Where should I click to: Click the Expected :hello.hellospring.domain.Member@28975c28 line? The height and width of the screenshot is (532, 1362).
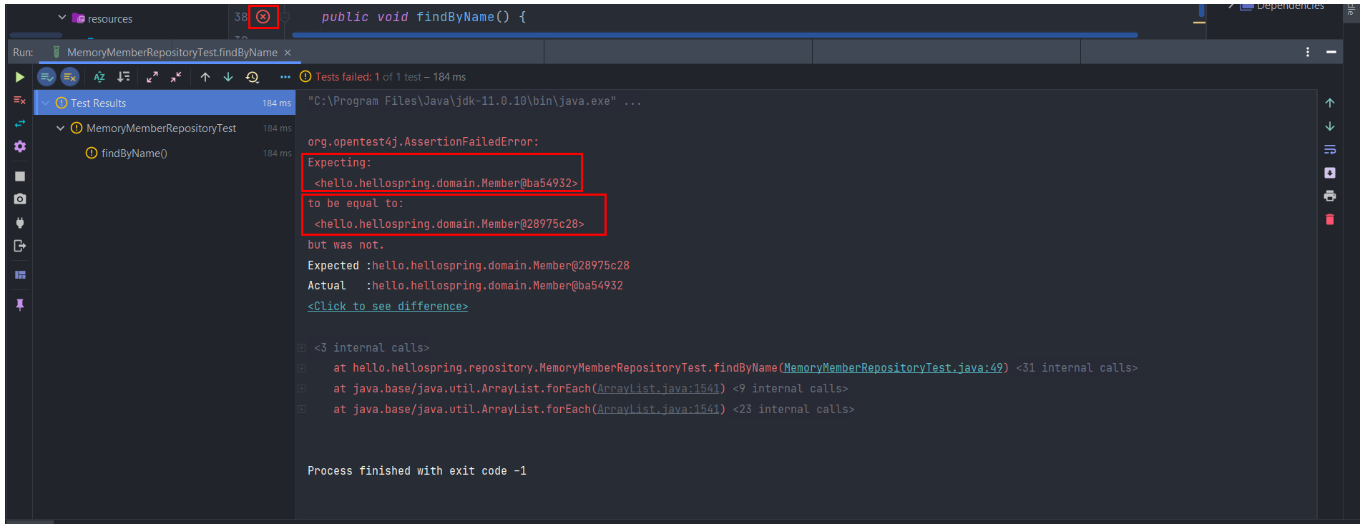pyautogui.click(x=468, y=265)
